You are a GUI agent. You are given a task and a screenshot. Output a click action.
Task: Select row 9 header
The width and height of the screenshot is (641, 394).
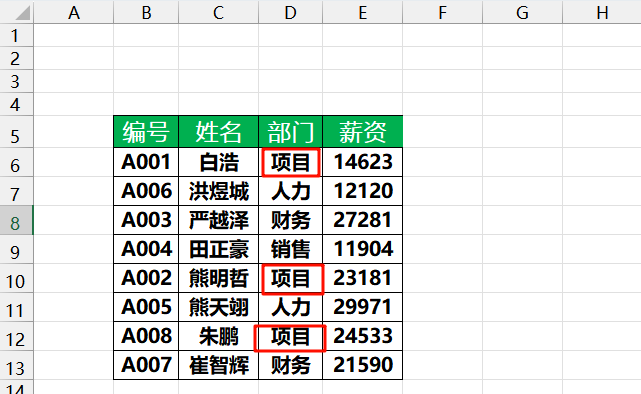click(16, 249)
